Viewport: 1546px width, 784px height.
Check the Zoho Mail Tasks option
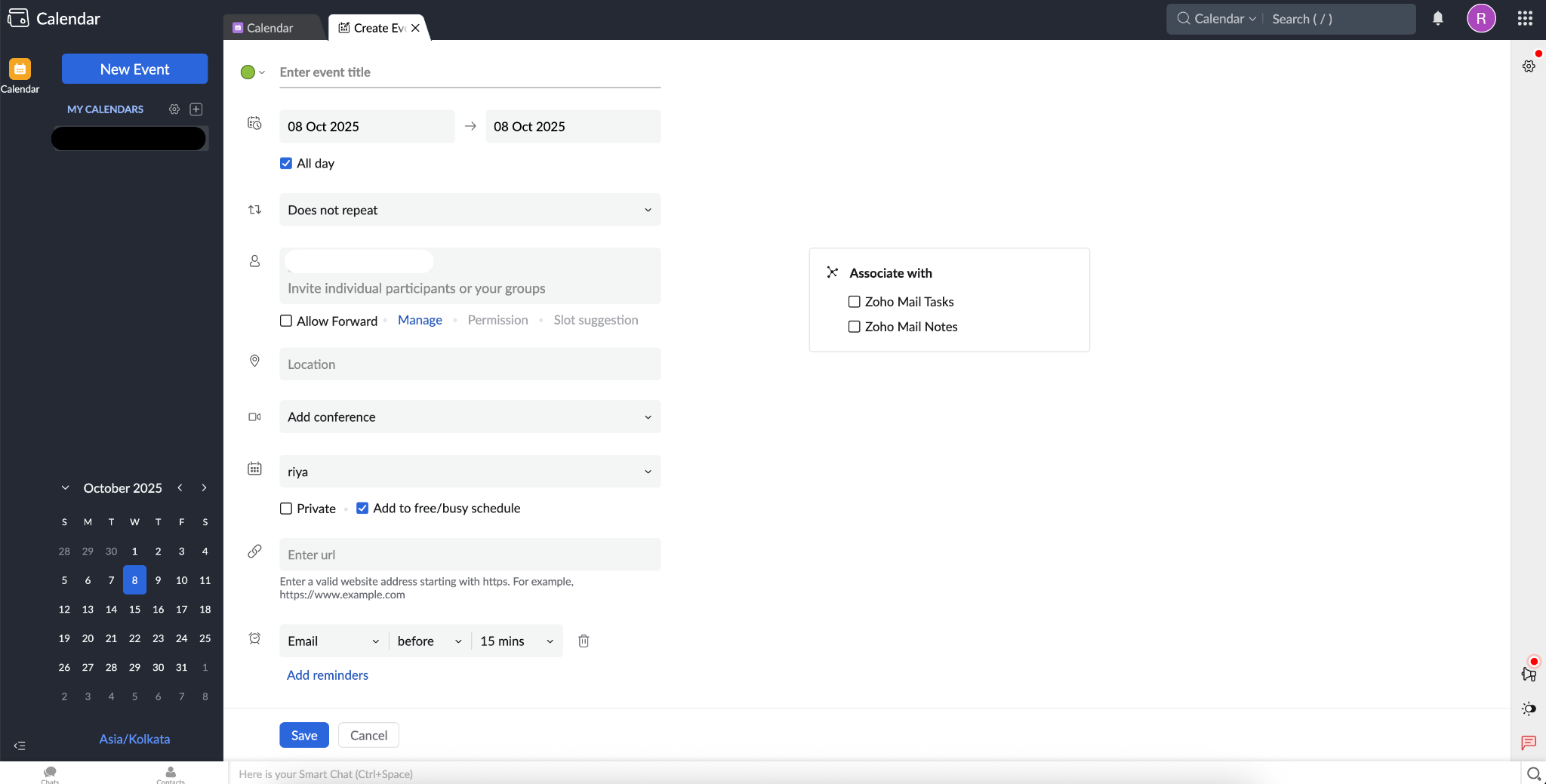(854, 301)
